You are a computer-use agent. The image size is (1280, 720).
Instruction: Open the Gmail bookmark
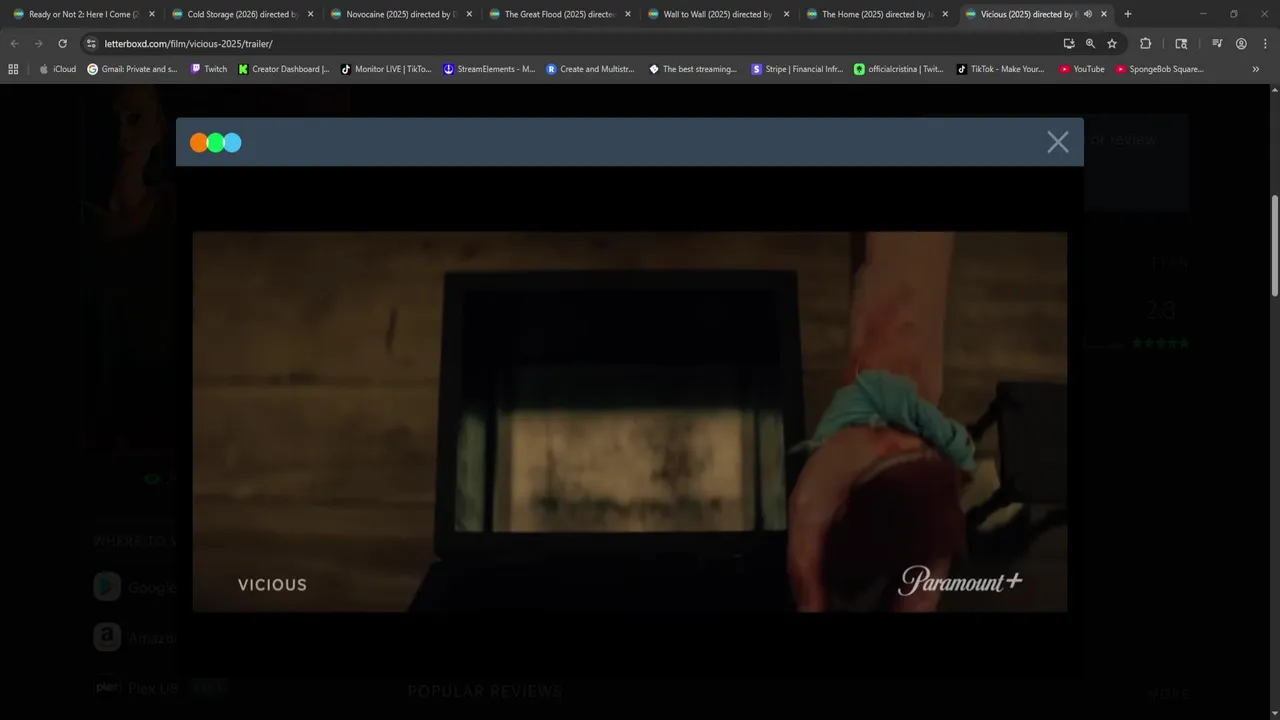(133, 69)
